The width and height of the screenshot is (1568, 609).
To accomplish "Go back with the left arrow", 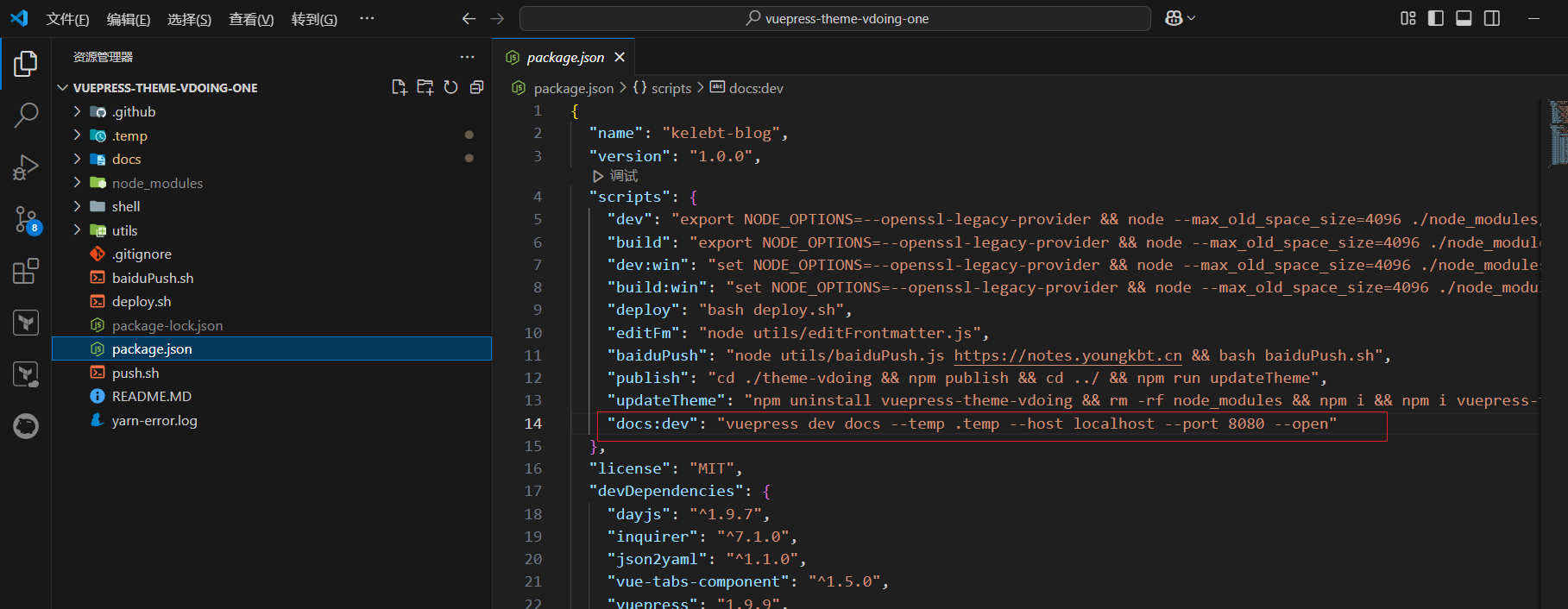I will (x=469, y=18).
